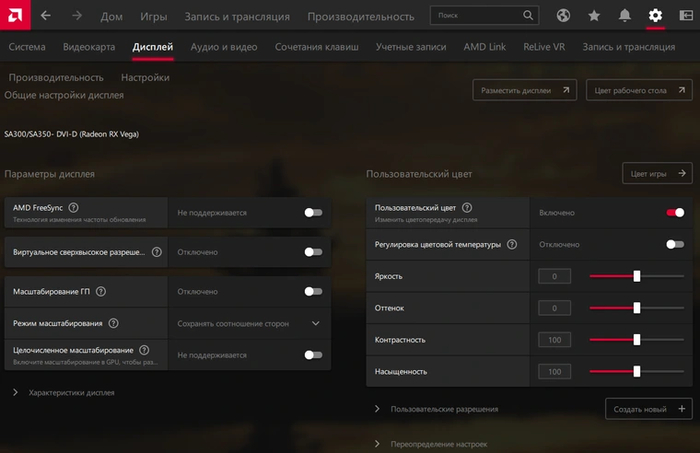Image resolution: width=700 pixels, height=453 pixels.
Task: Enable Регулировка цветовой температуры toggle
Action: 675,244
